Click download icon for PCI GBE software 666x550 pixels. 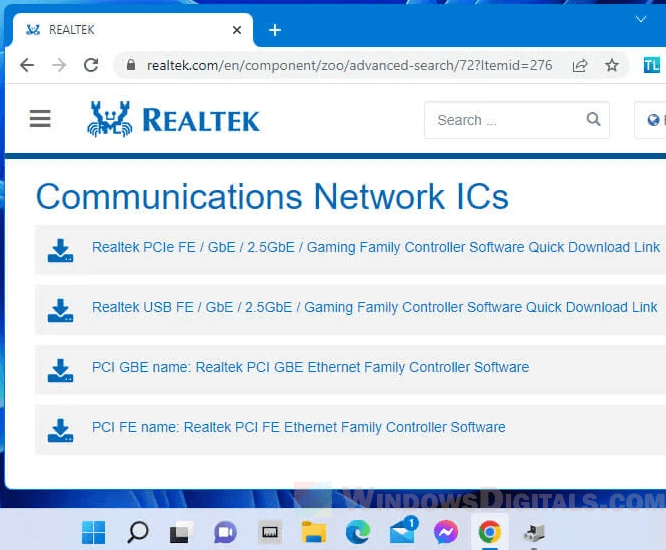click(x=61, y=369)
